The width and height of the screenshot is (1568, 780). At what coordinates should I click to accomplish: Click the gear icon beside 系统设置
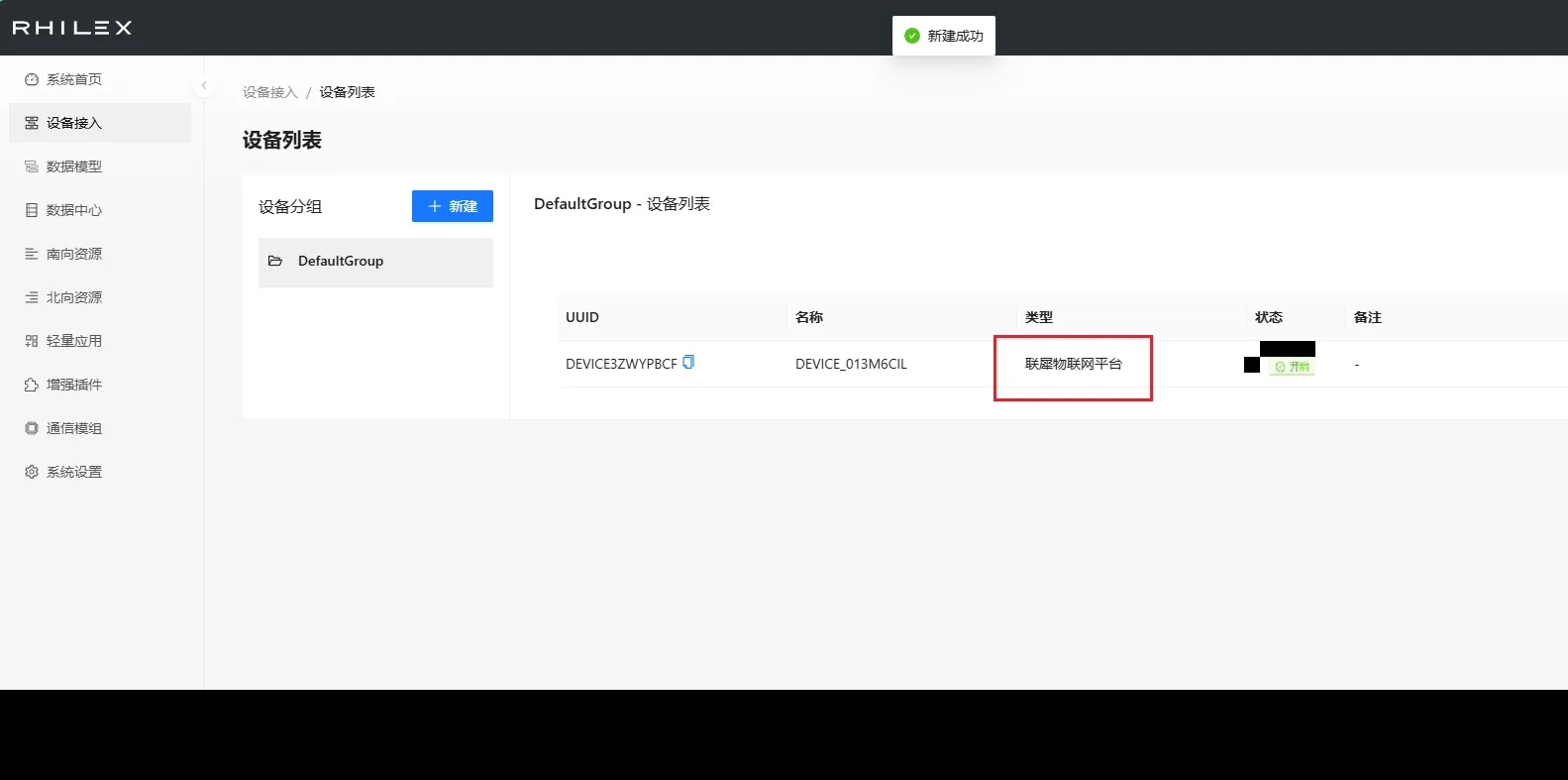tap(32, 472)
